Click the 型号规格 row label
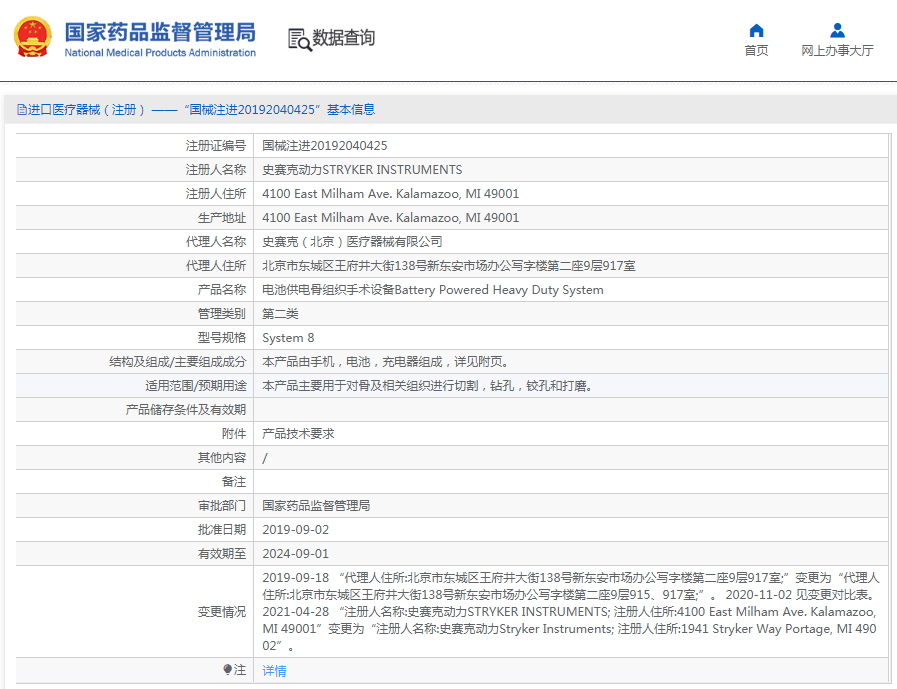This screenshot has height=689, width=897. [222, 338]
